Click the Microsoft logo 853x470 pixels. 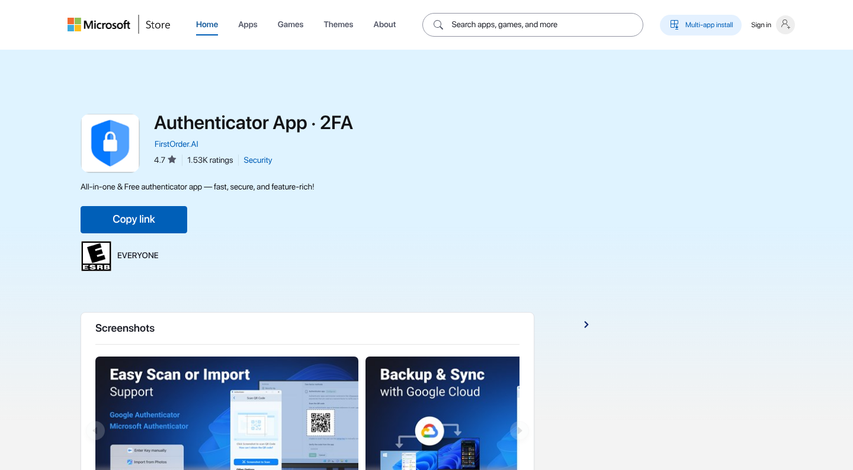click(x=98, y=24)
